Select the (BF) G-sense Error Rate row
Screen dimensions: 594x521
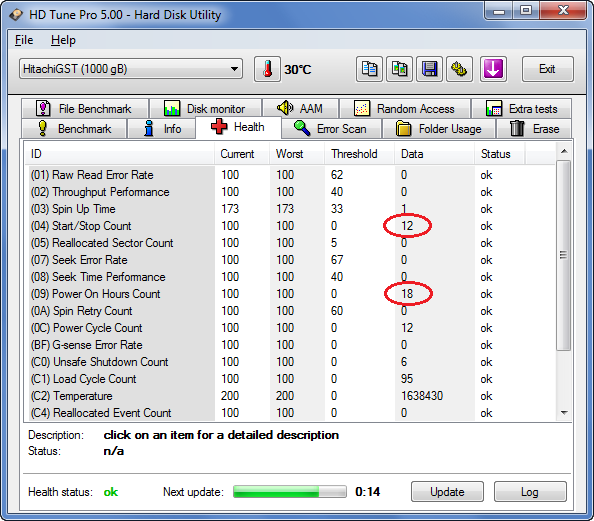(290, 345)
